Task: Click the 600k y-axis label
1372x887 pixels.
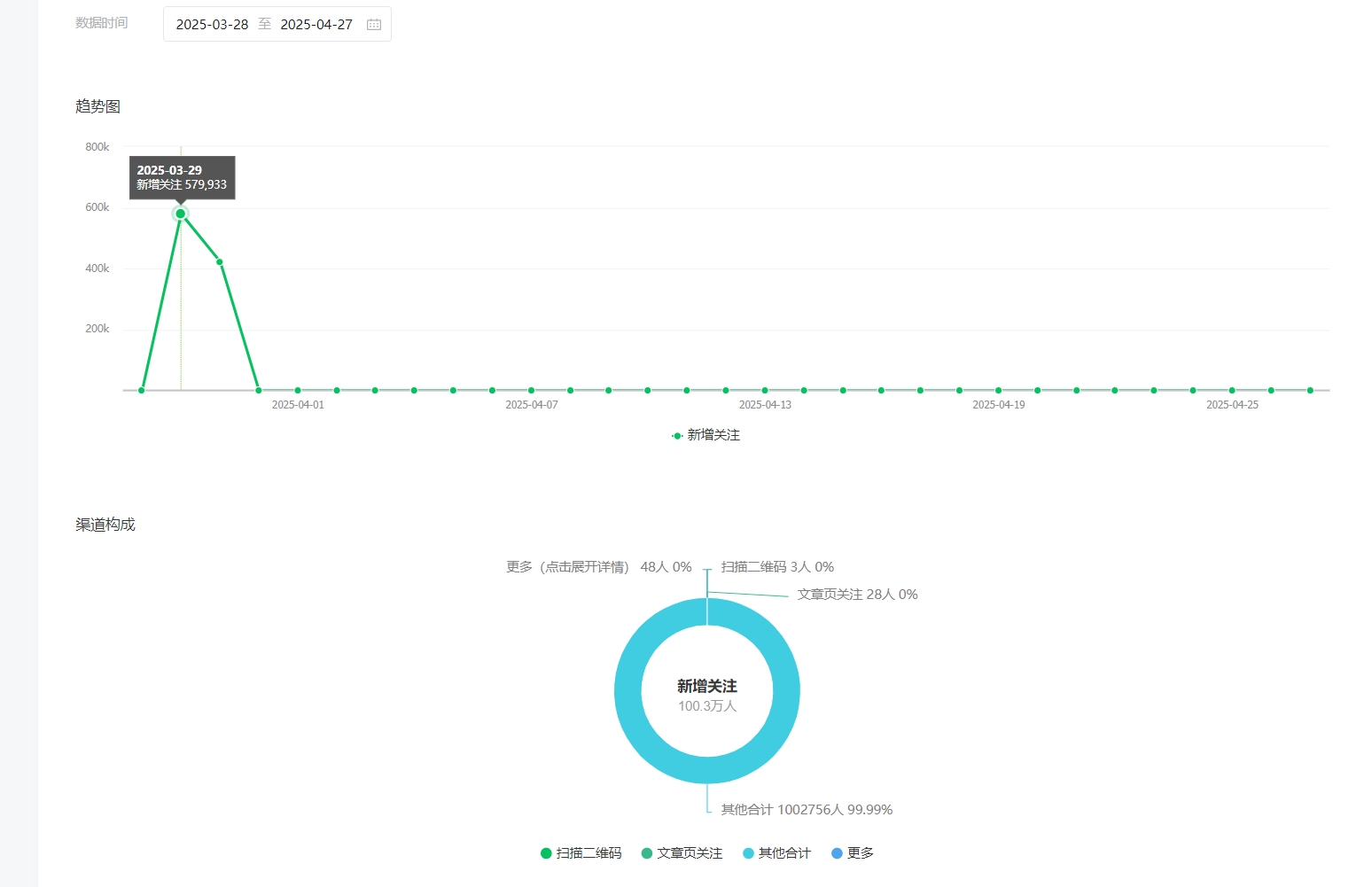Action: click(x=97, y=207)
